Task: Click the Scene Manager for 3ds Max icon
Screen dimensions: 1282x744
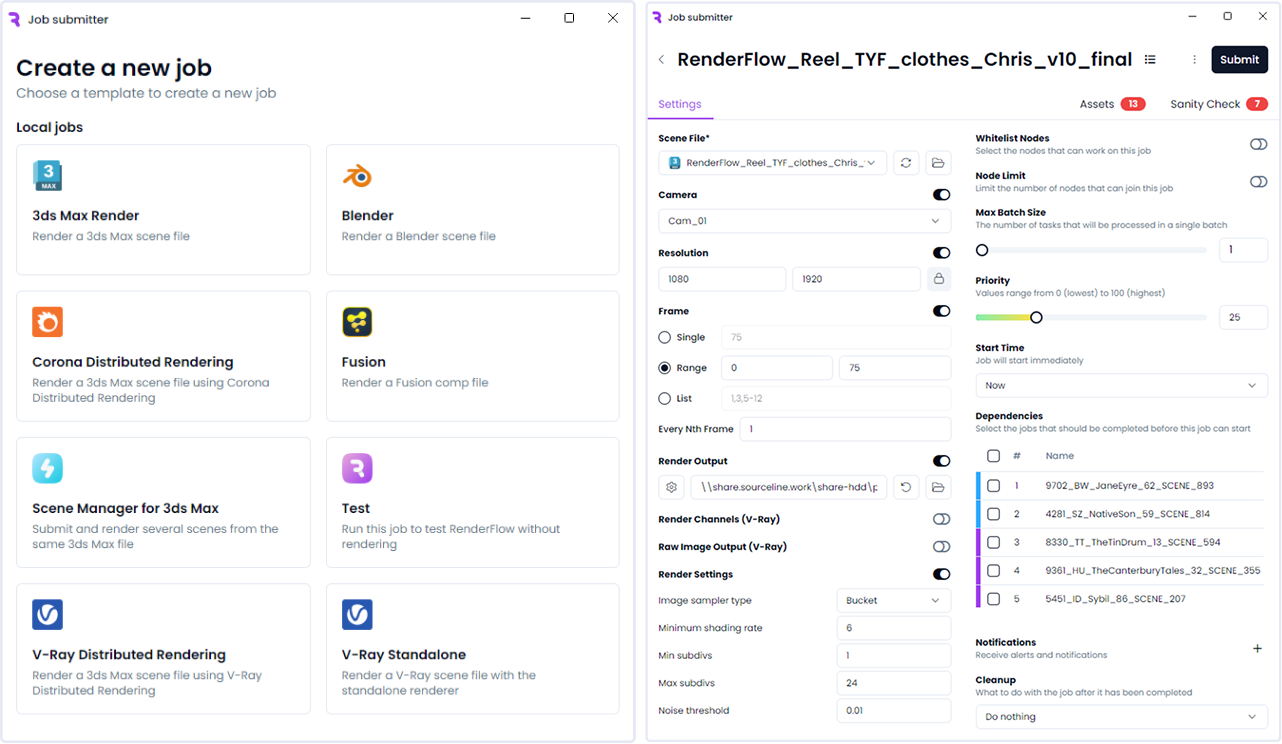Action: 48,468
